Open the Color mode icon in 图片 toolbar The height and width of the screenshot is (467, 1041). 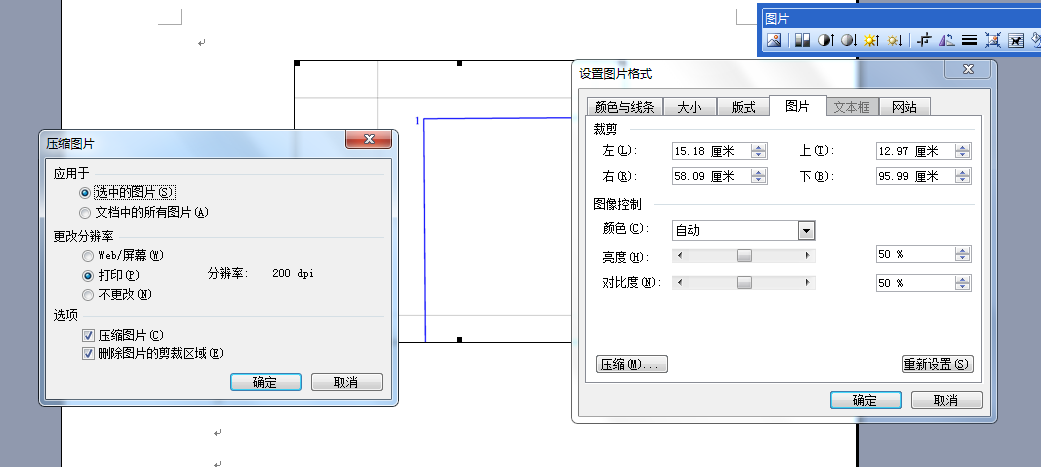802,41
